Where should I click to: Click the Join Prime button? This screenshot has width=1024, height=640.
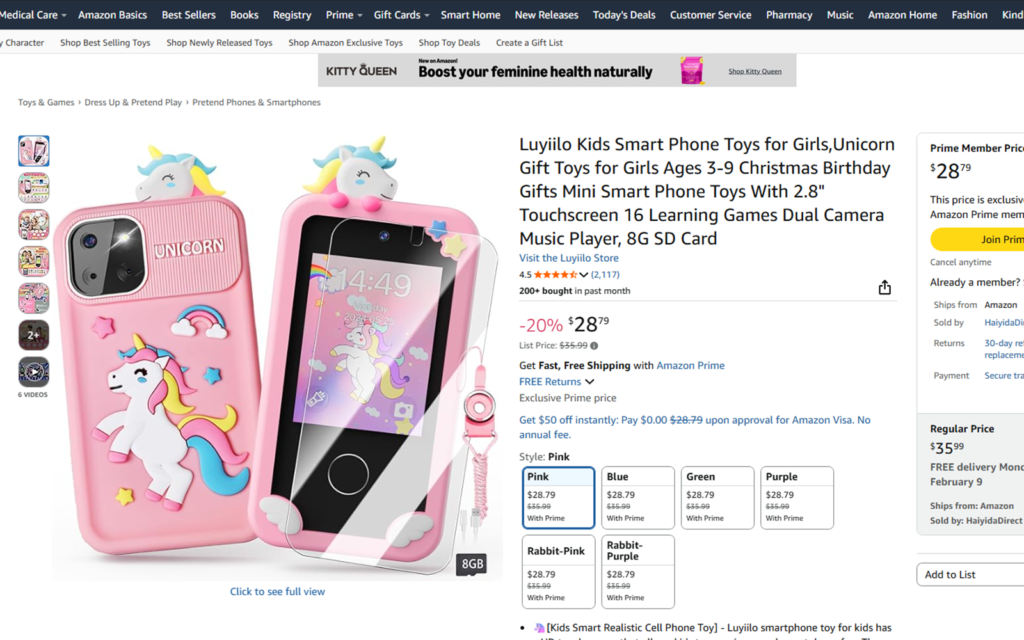tap(985, 239)
